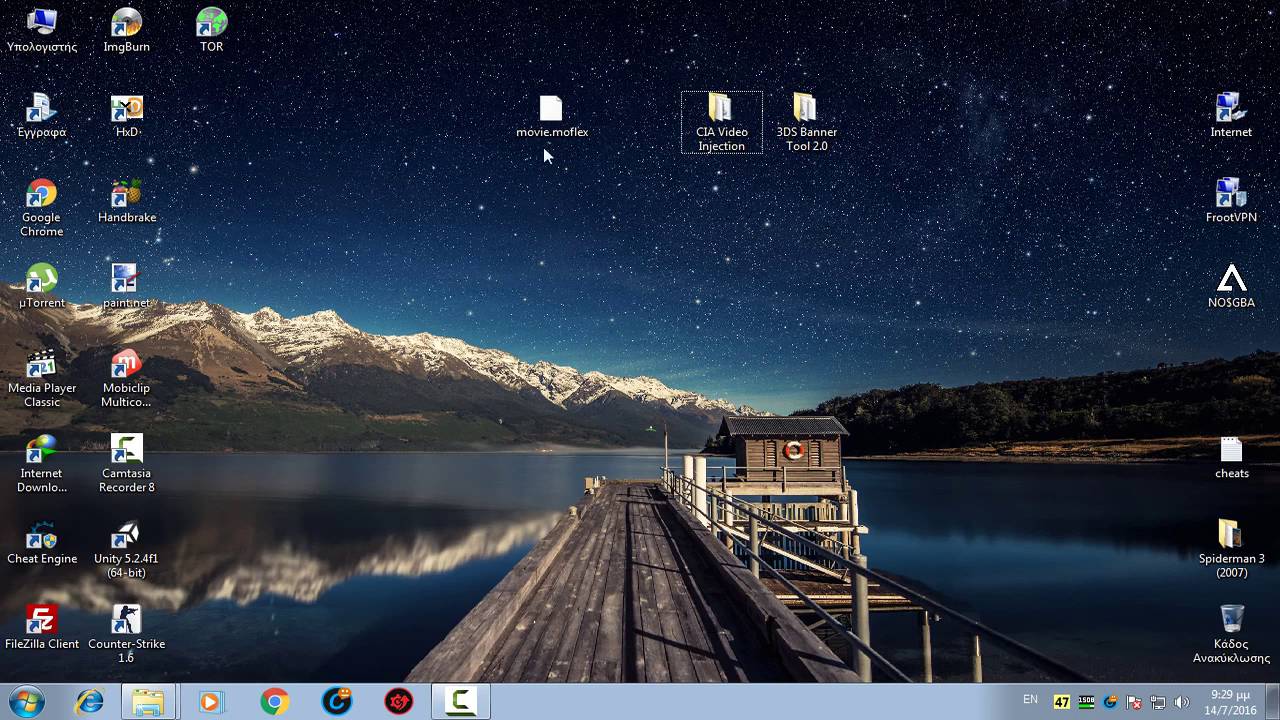Open Windows Media Player from the taskbar
Viewport: 1280px width, 720px height.
(211, 702)
